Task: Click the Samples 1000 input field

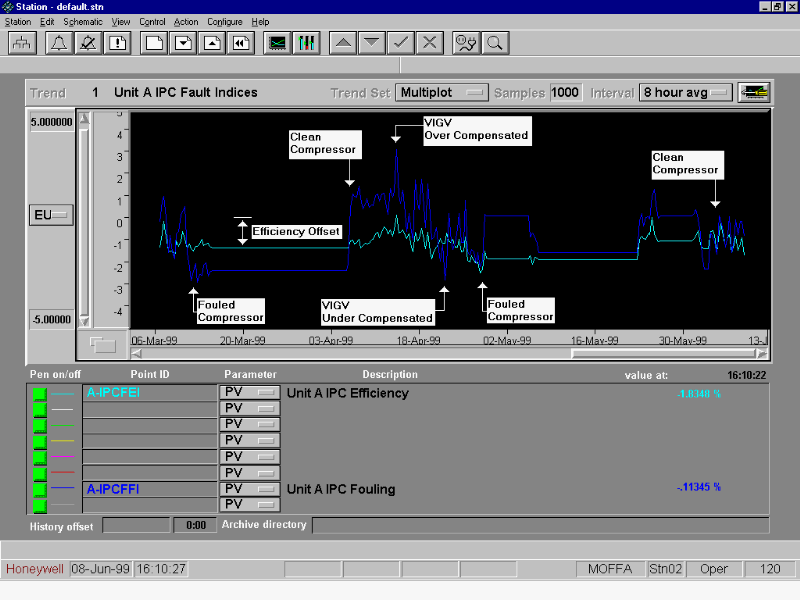Action: click(565, 92)
